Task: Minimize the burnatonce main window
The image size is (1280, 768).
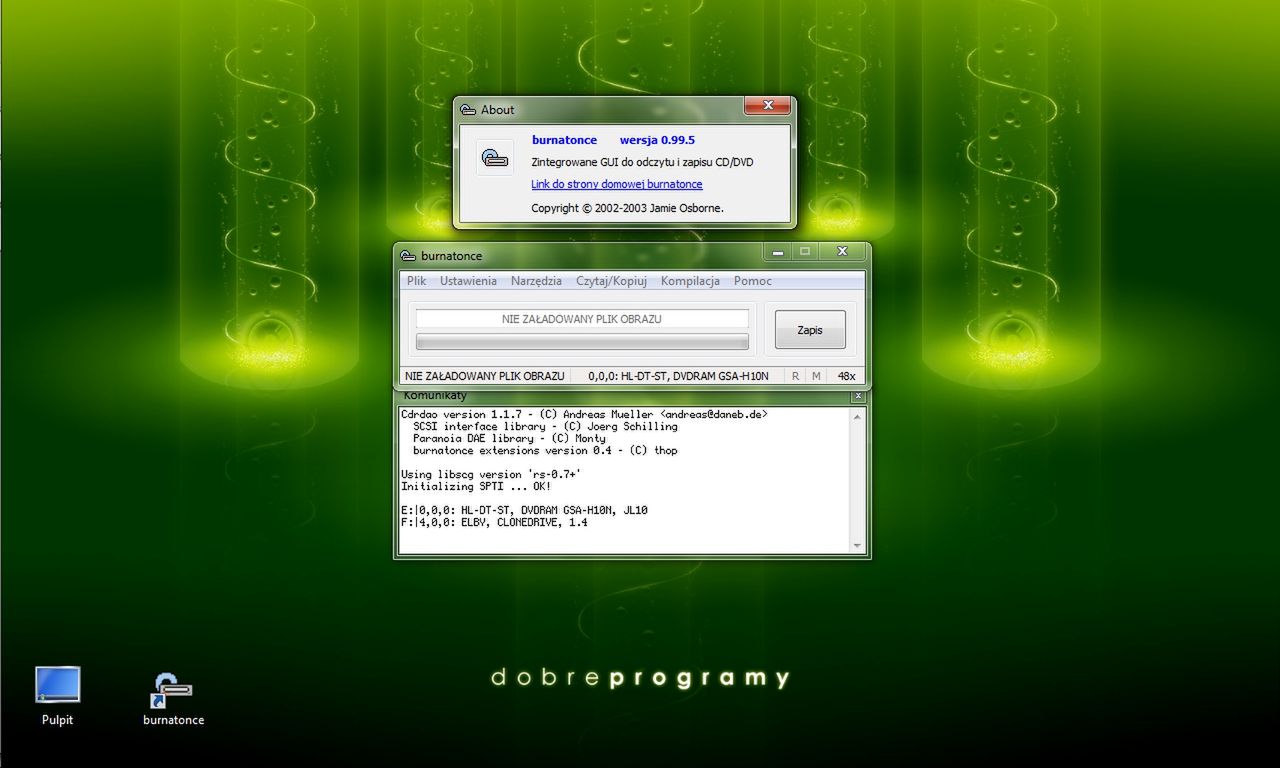Action: point(779,251)
